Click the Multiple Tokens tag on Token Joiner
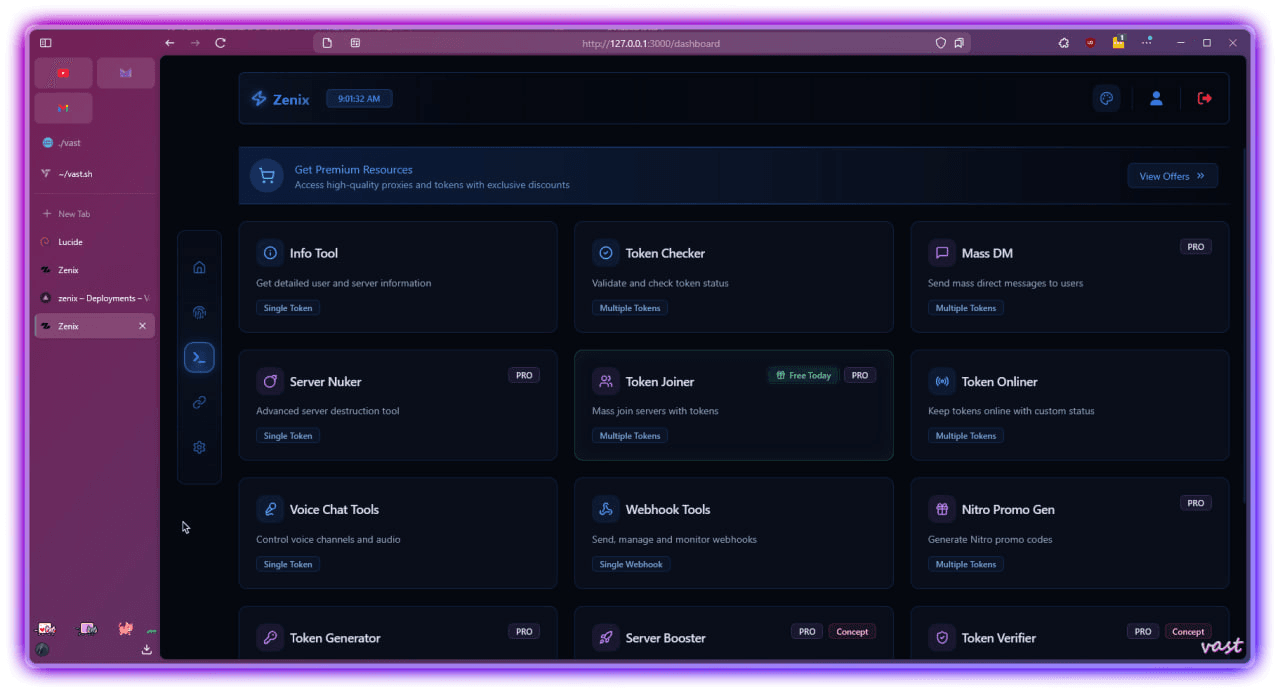 point(630,436)
